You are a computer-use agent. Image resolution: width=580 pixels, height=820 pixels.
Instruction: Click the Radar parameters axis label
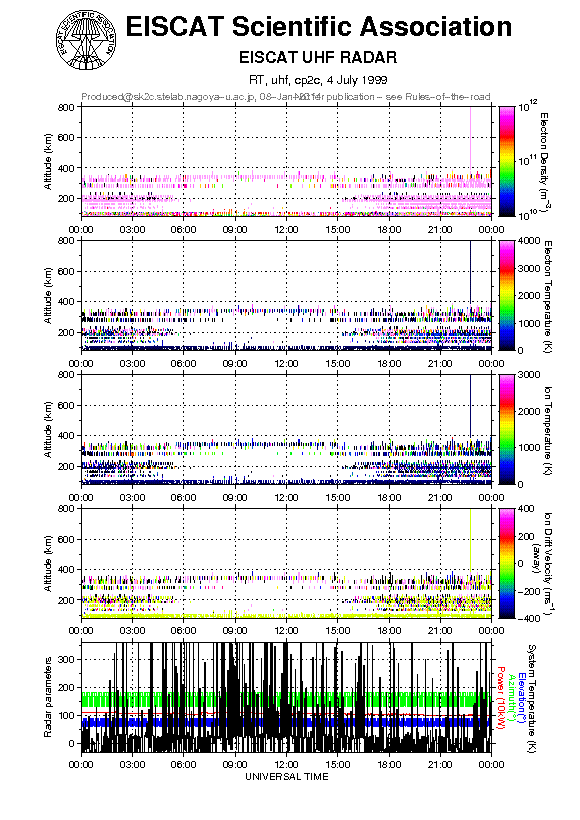(x=48, y=697)
